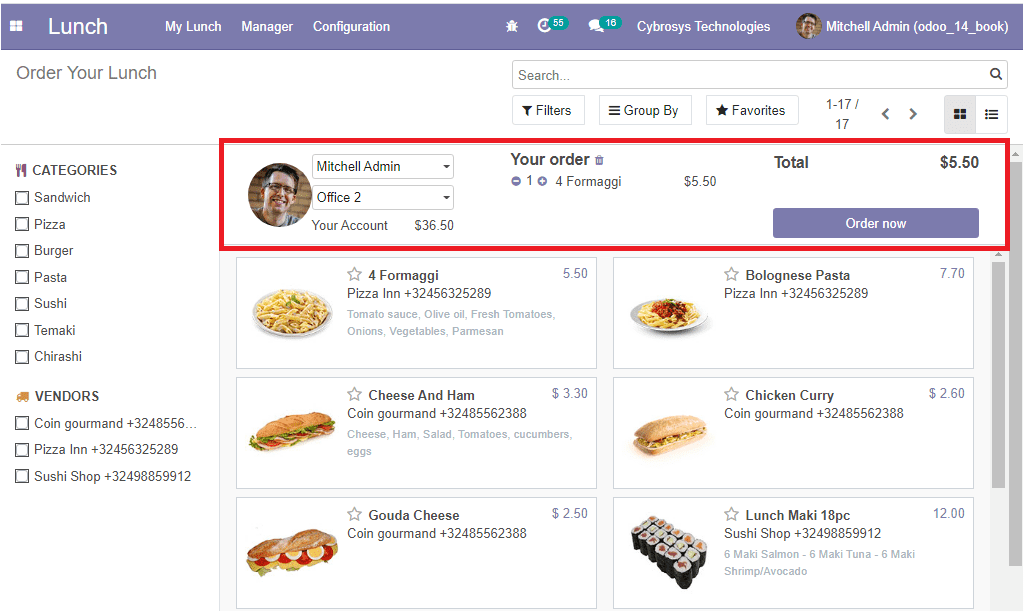Viewport: 1024px width, 612px height.
Task: Open the My Lunch menu
Action: click(193, 27)
